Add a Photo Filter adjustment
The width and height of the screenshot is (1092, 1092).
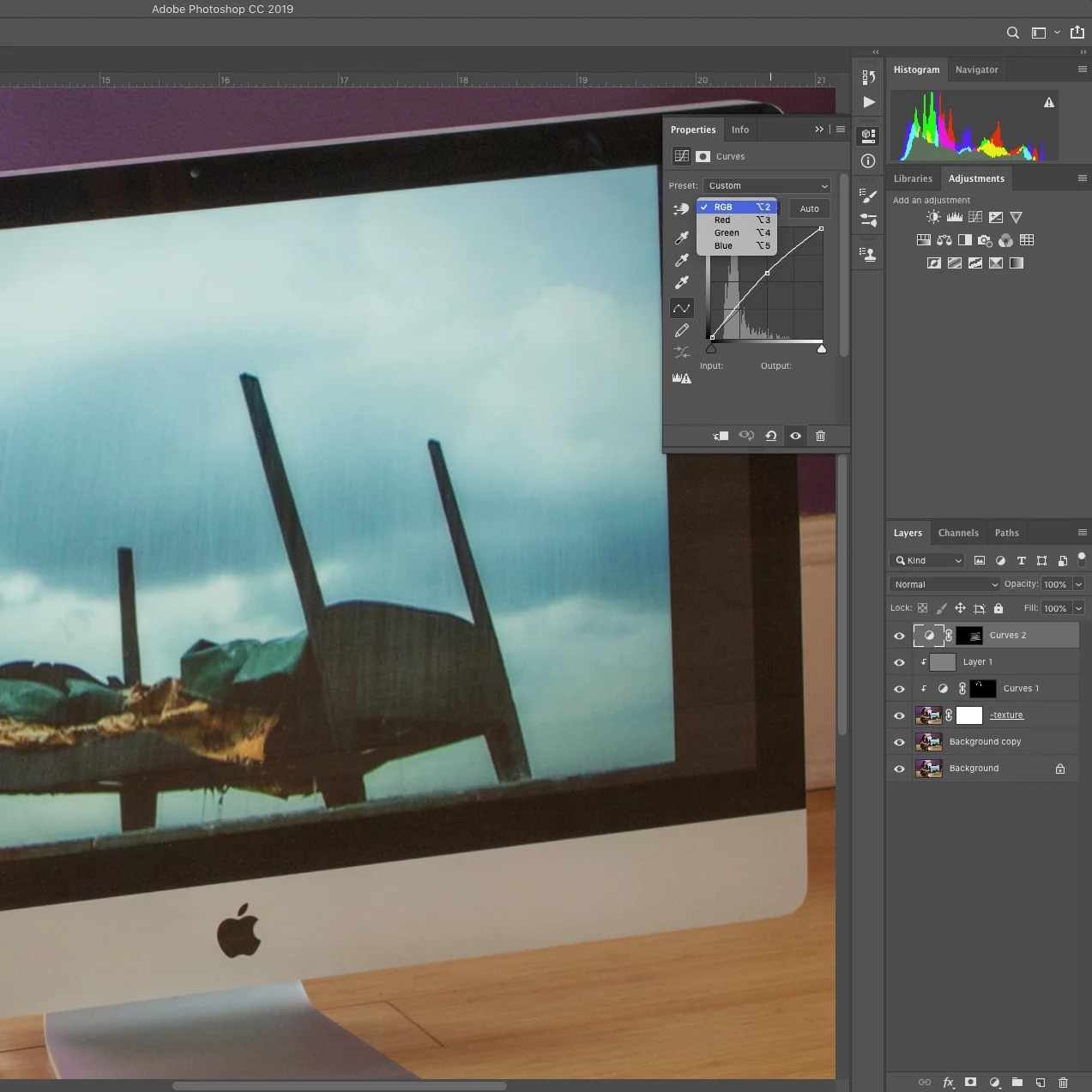pos(985,240)
